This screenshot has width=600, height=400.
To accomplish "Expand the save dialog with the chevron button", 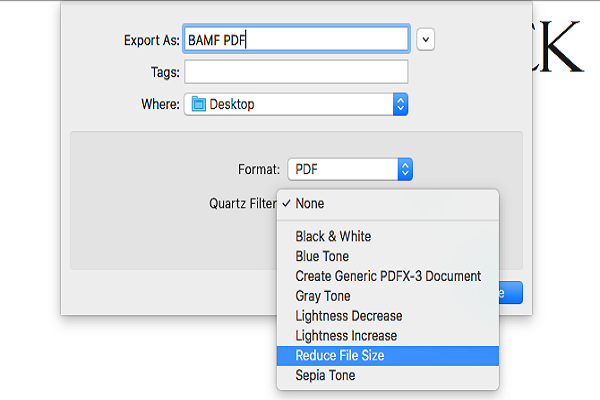I will [426, 39].
